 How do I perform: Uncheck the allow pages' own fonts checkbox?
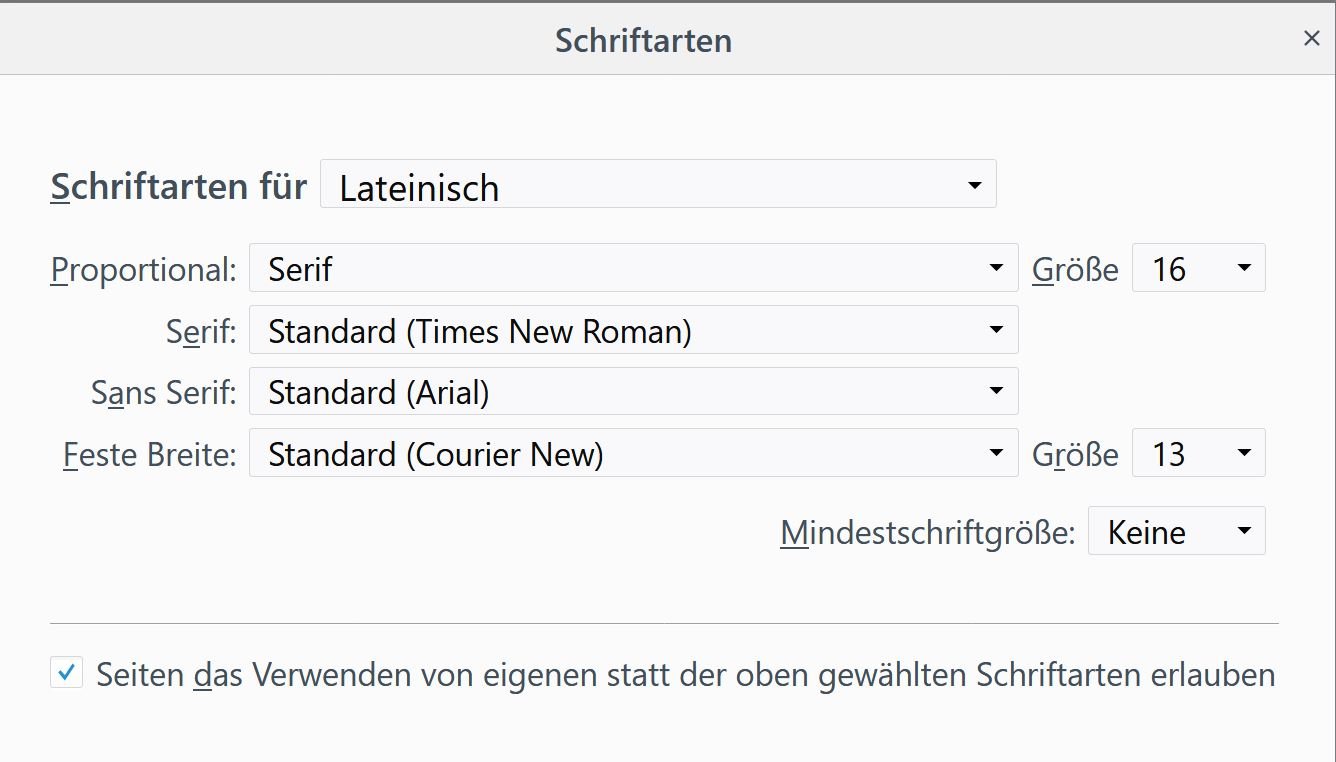66,673
